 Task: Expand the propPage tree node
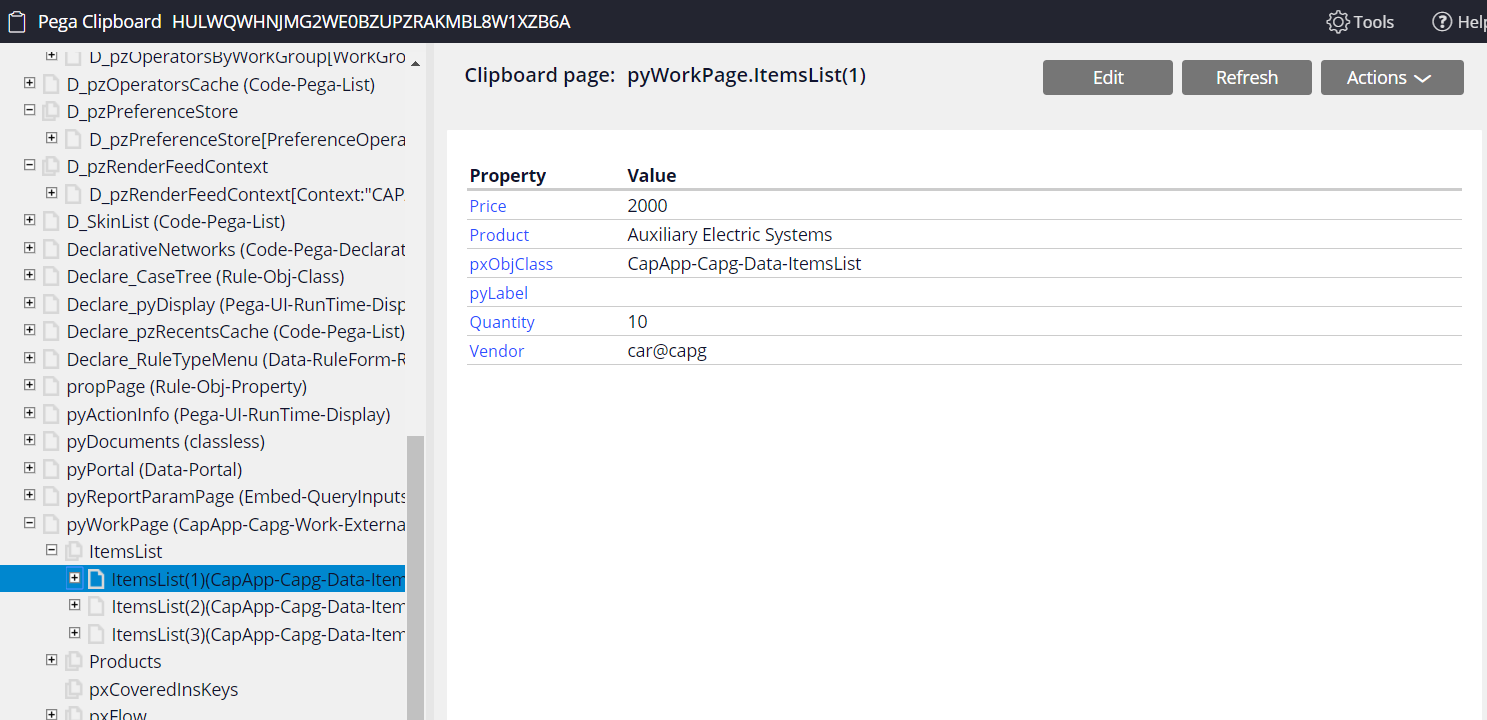(29, 386)
